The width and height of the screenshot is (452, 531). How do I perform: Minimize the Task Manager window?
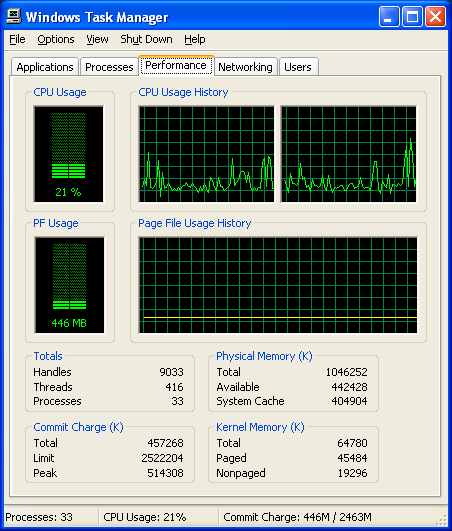[x=389, y=17]
